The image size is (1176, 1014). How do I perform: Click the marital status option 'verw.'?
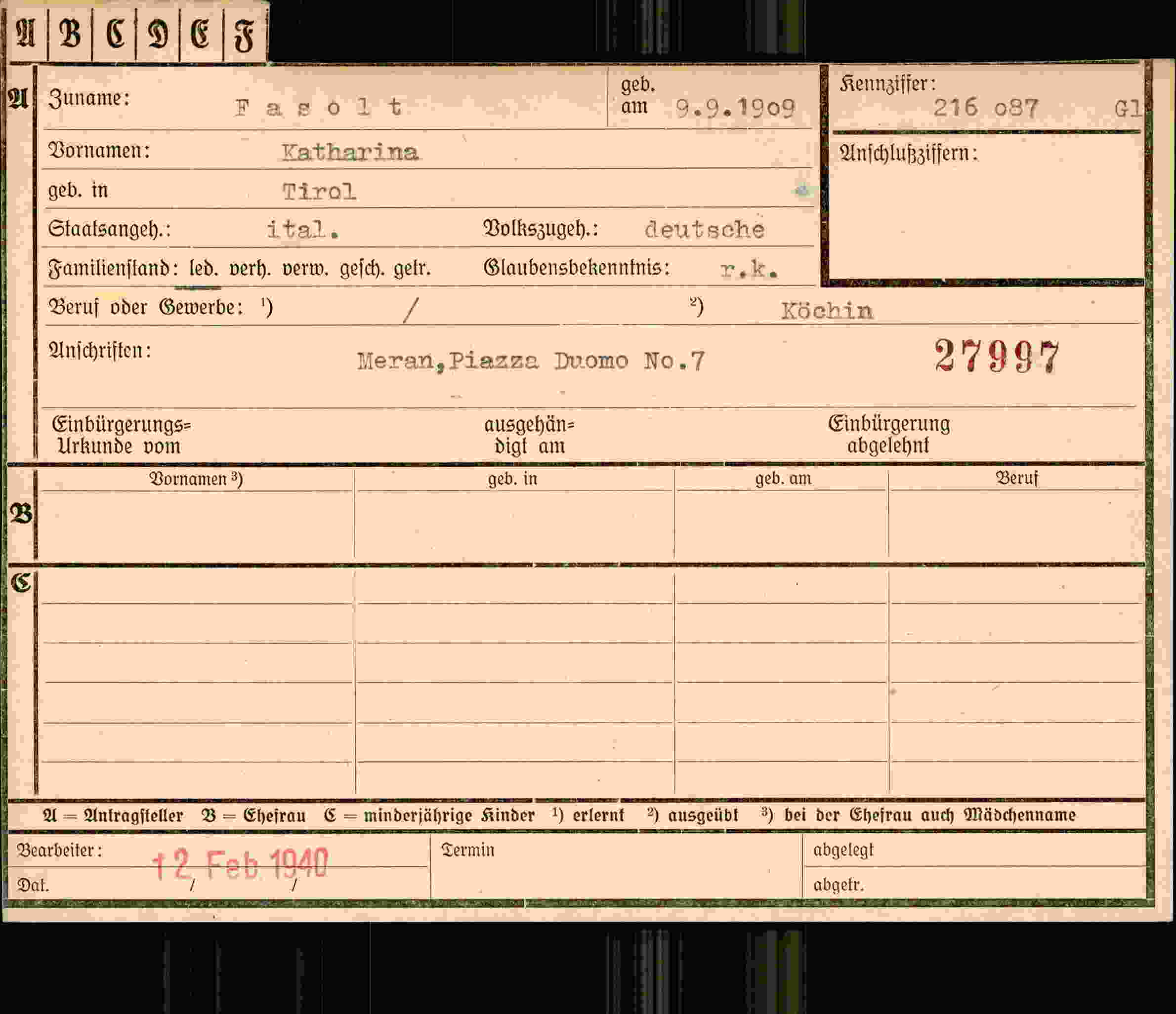tap(305, 268)
